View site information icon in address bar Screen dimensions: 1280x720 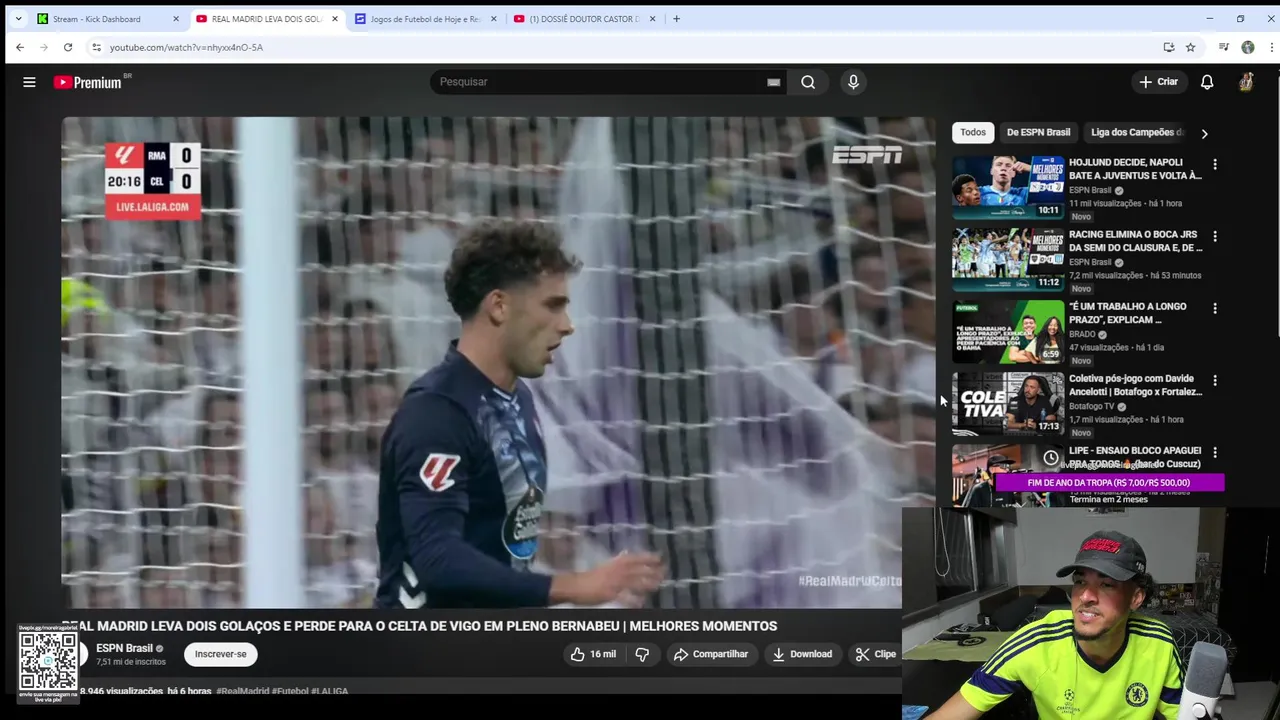[96, 47]
